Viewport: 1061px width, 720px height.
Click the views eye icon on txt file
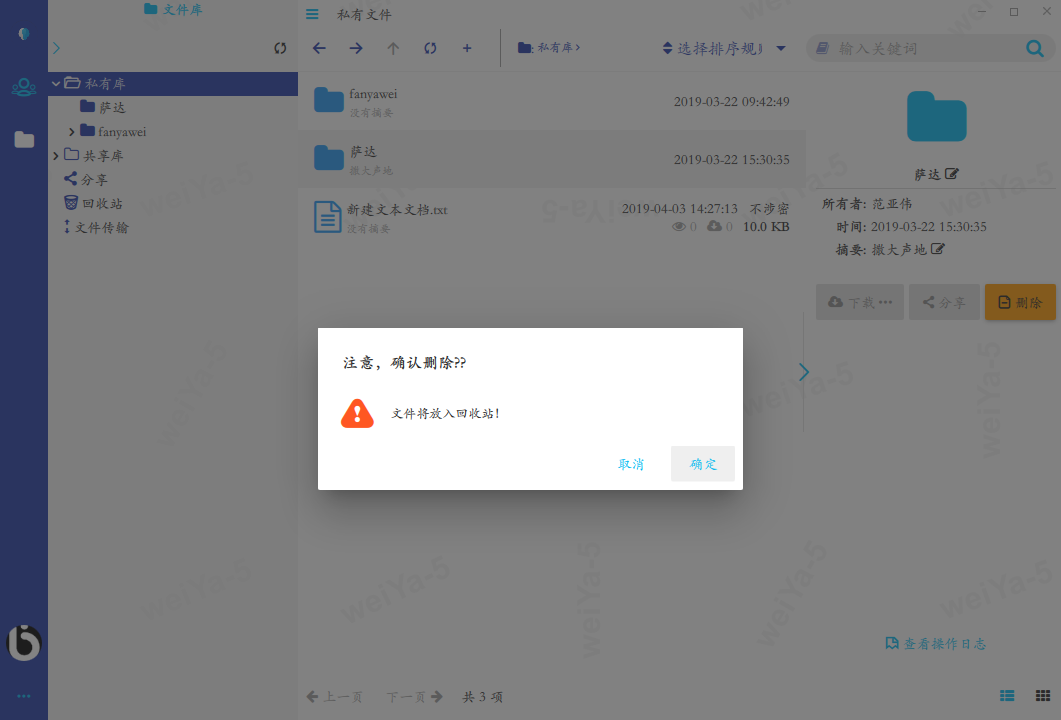(x=679, y=227)
